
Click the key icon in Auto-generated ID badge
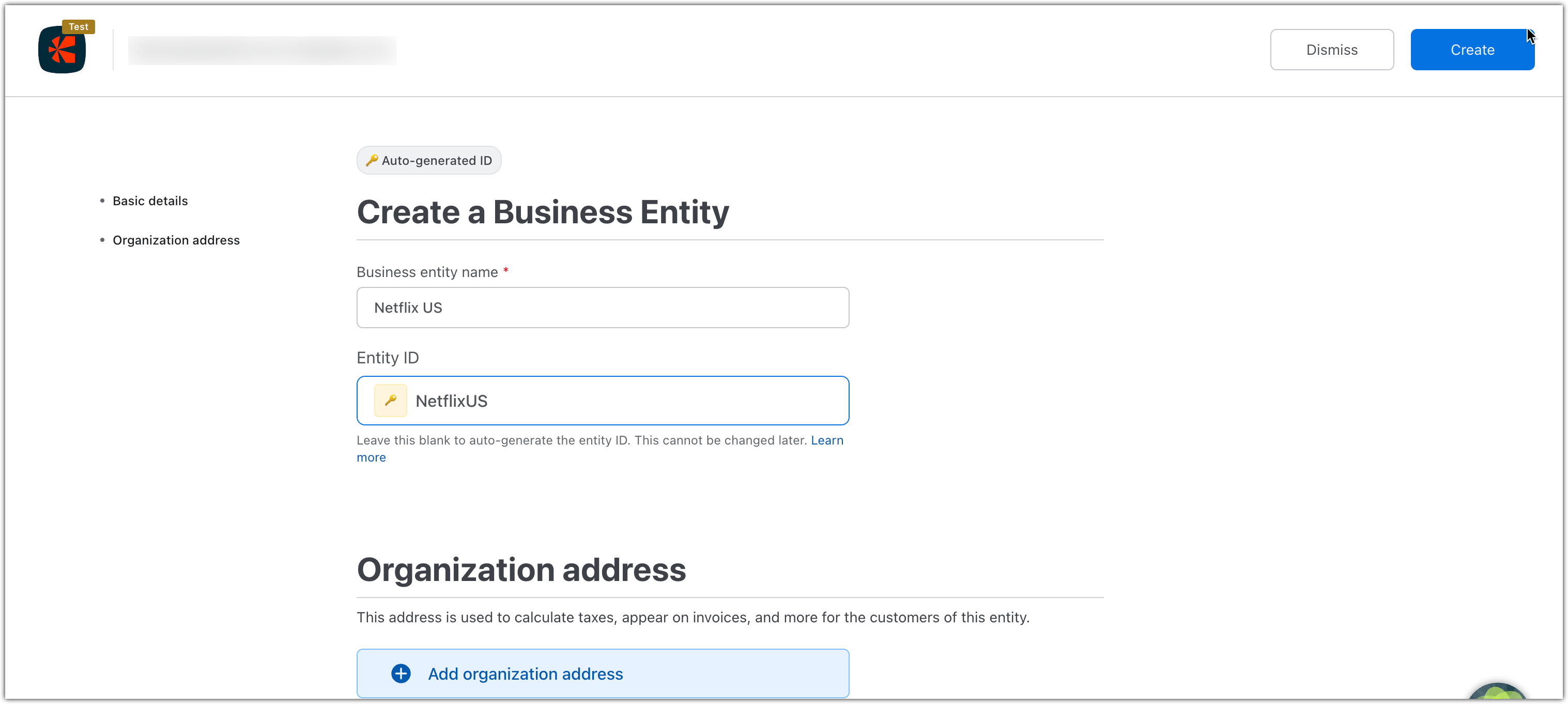371,160
